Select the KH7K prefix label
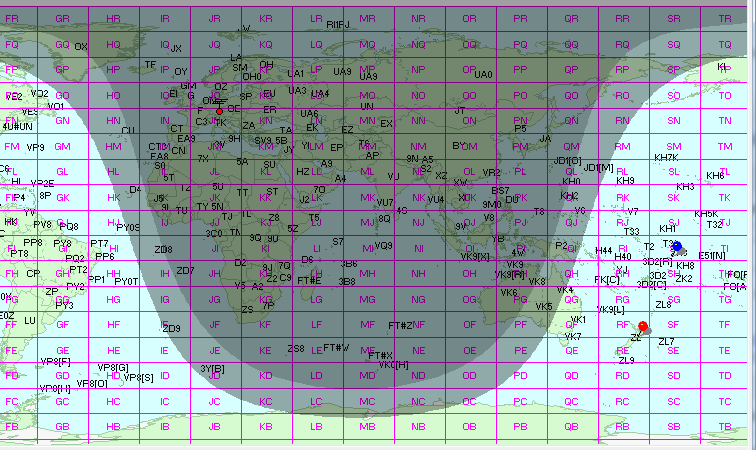 coord(665,158)
